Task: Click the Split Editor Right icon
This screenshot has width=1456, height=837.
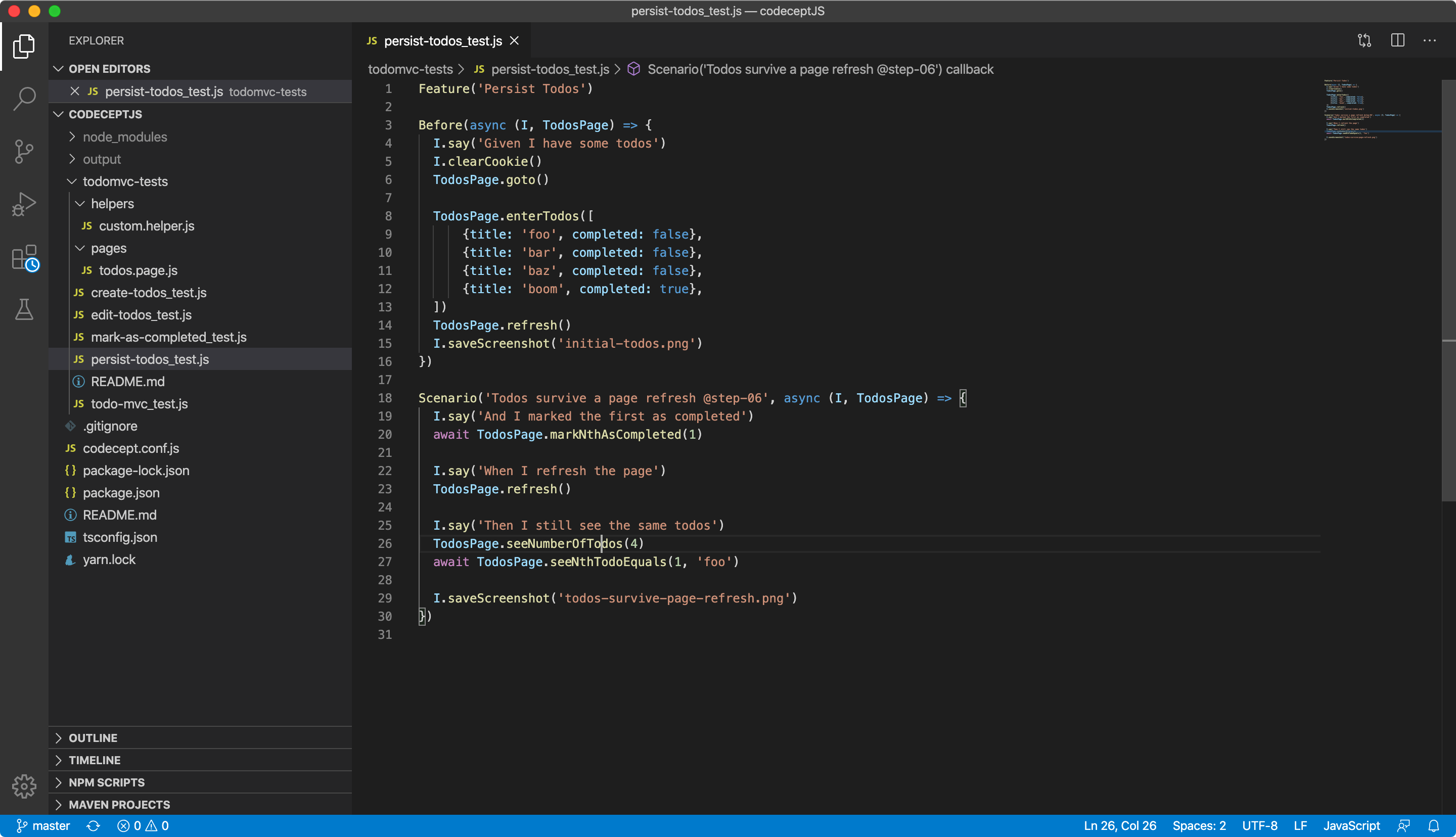Action: tap(1398, 41)
